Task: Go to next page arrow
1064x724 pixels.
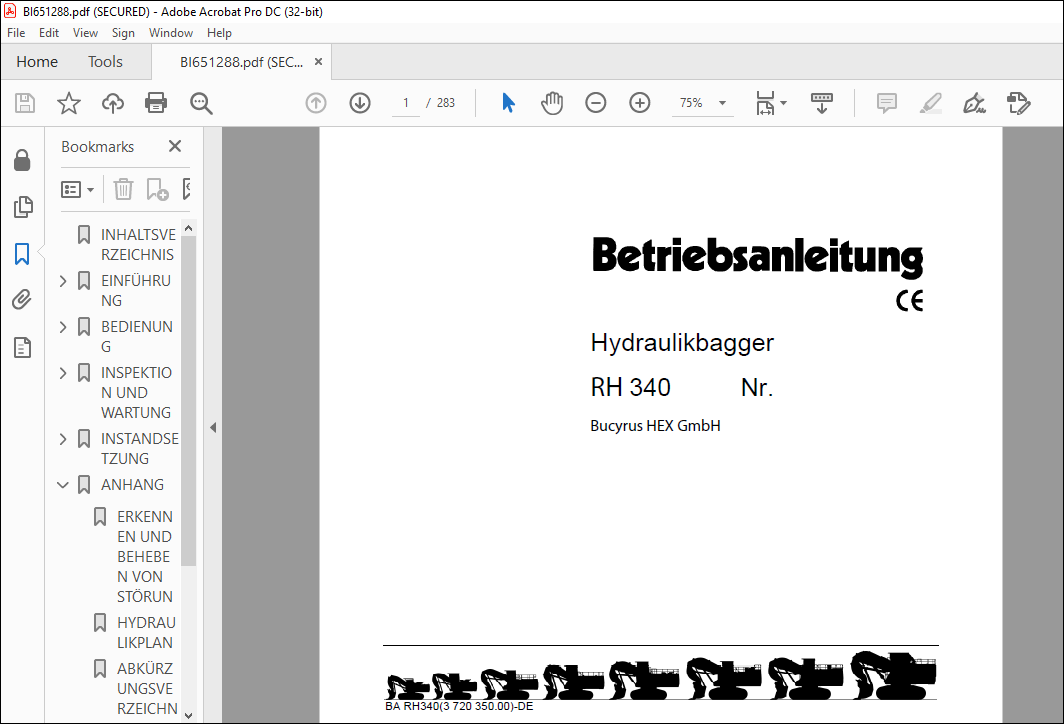Action: click(x=360, y=103)
